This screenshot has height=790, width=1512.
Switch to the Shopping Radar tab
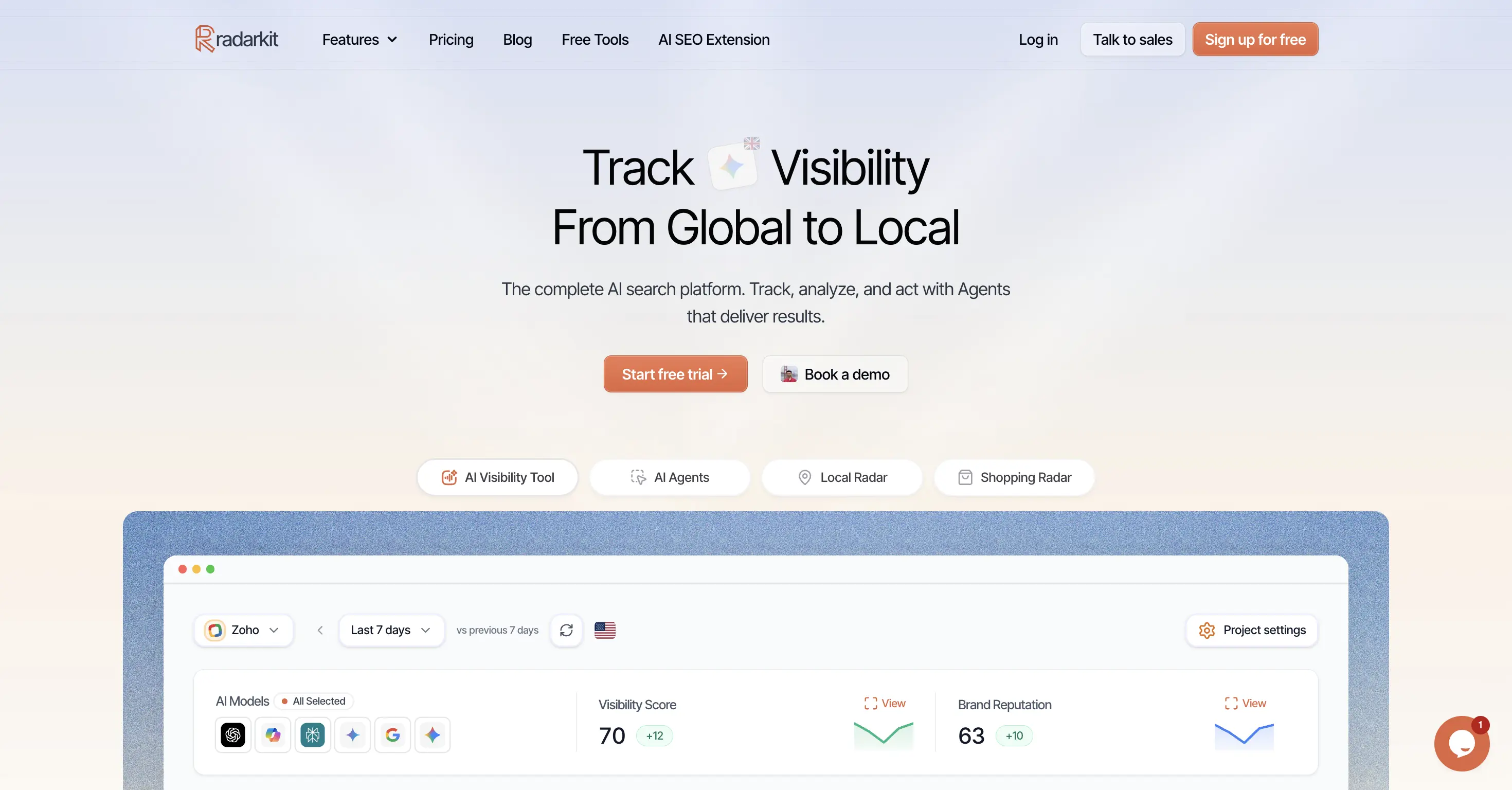[1014, 478]
